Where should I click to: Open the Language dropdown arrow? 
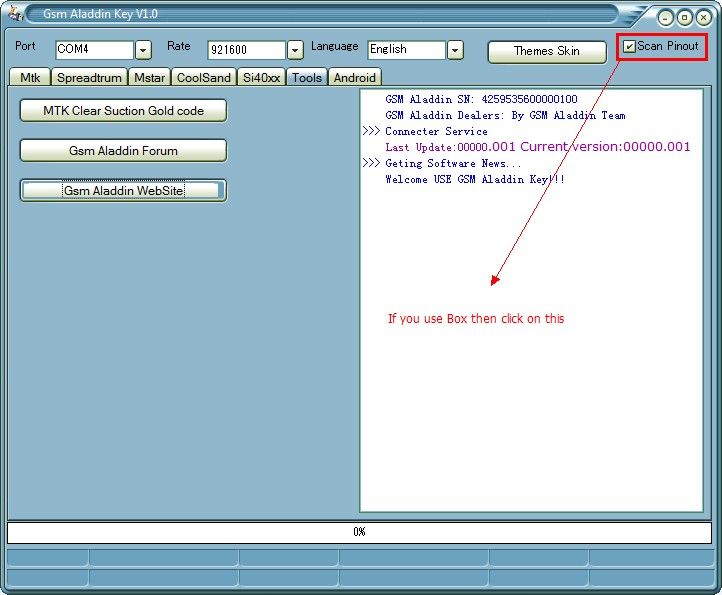(455, 50)
